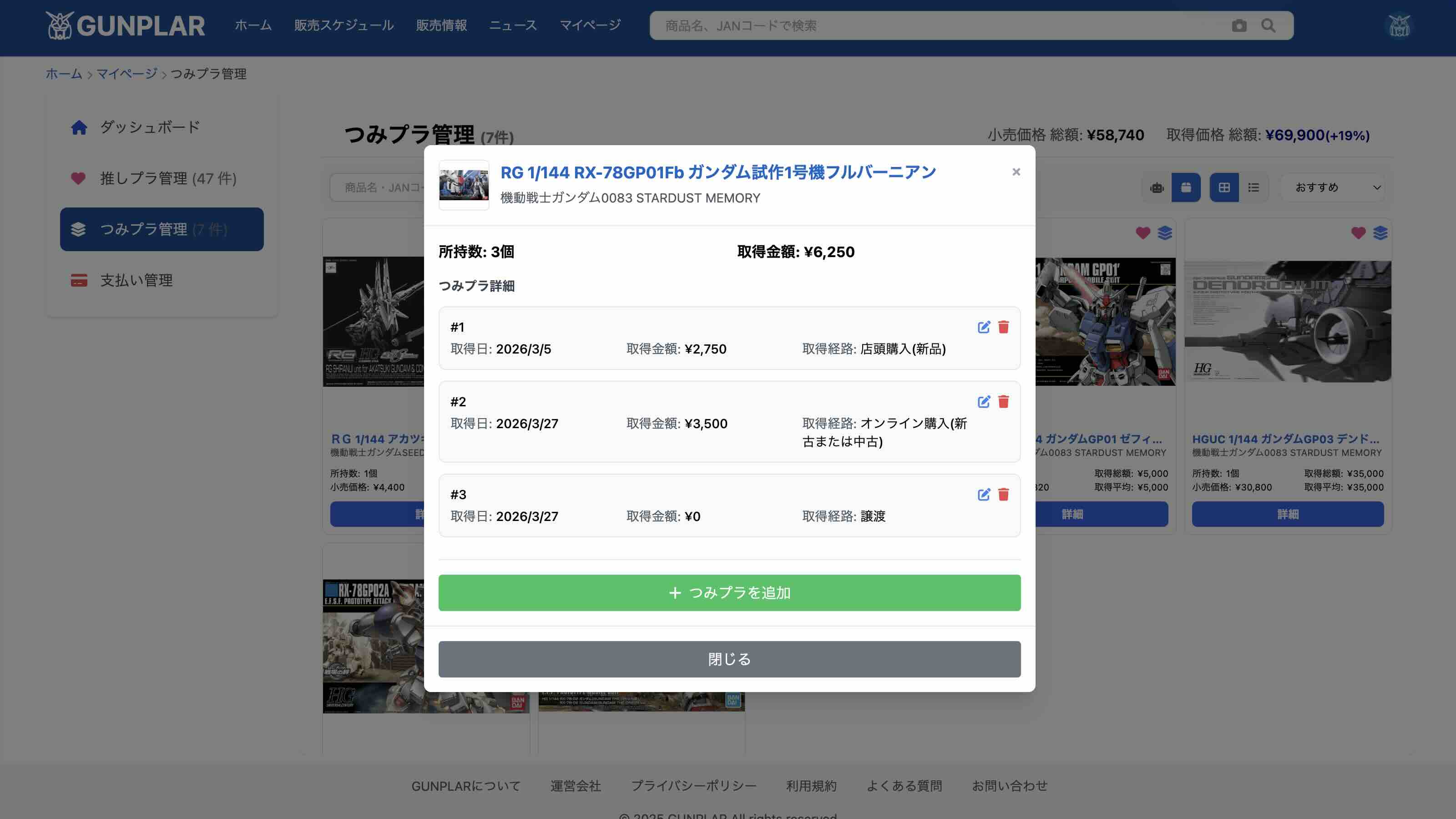
Task: Go to マイページ breadcrumb link
Action: (x=126, y=73)
